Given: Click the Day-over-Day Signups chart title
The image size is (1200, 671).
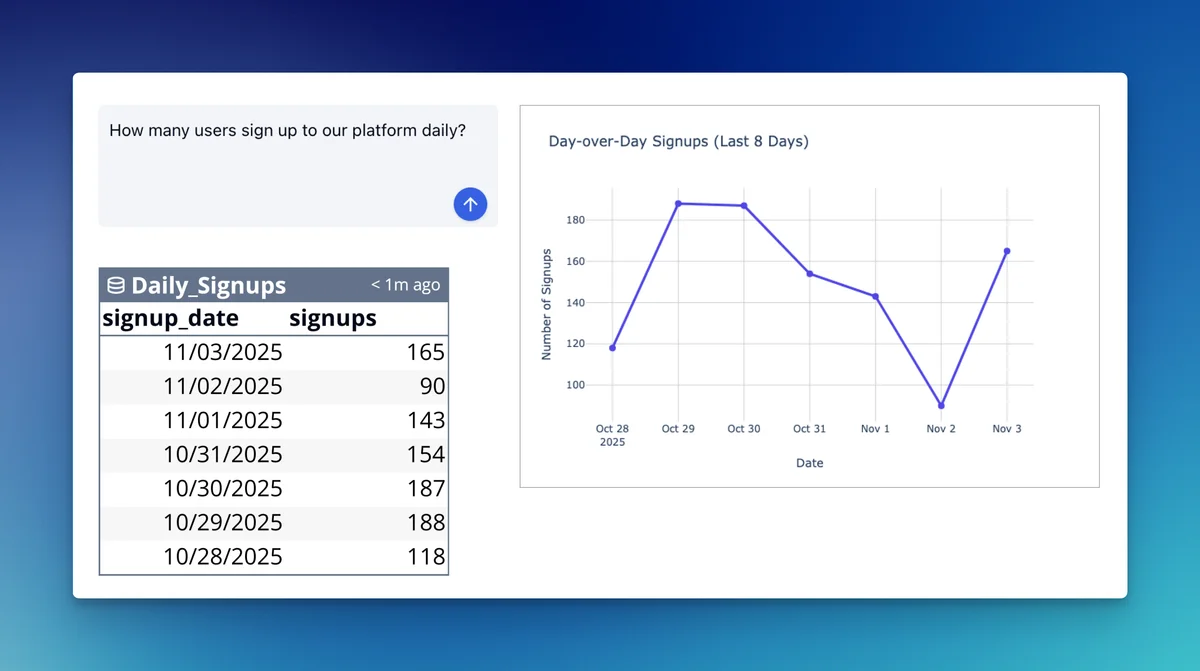Looking at the screenshot, I should pyautogui.click(x=679, y=141).
